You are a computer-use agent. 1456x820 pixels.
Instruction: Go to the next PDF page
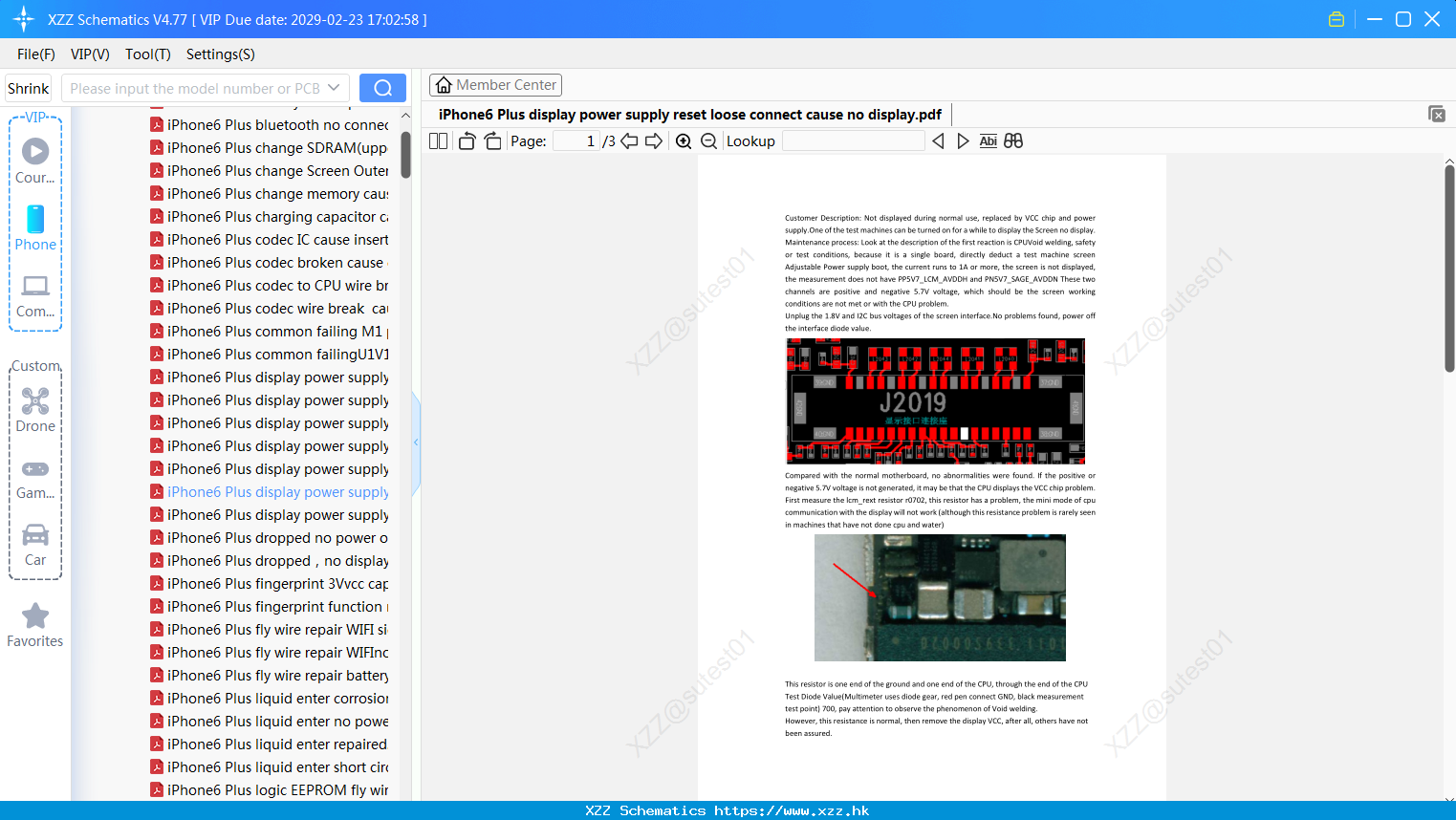[654, 140]
